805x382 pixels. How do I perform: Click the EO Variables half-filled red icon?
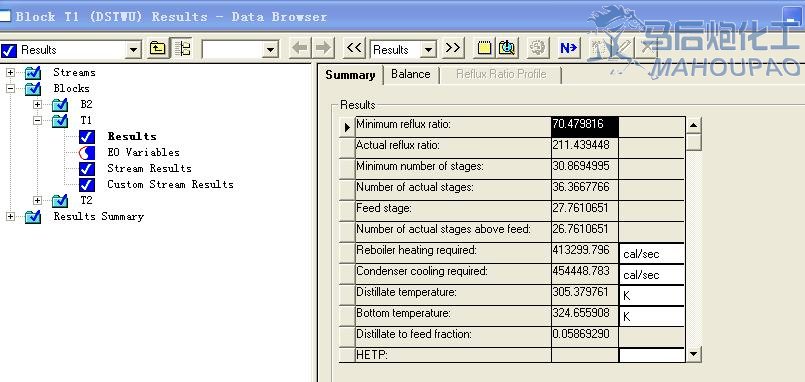[x=87, y=152]
